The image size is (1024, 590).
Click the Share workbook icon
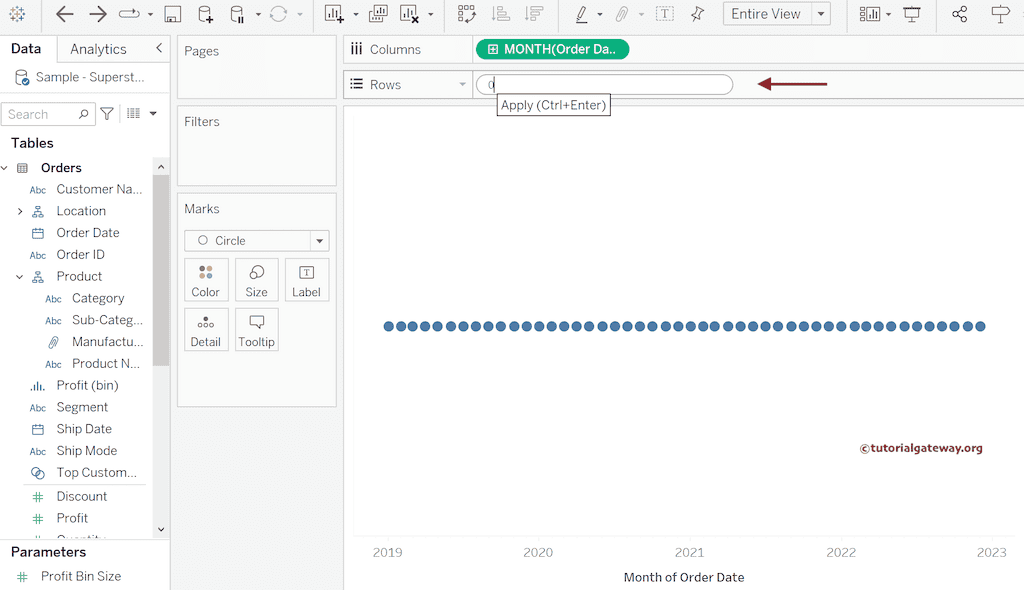[x=960, y=14]
